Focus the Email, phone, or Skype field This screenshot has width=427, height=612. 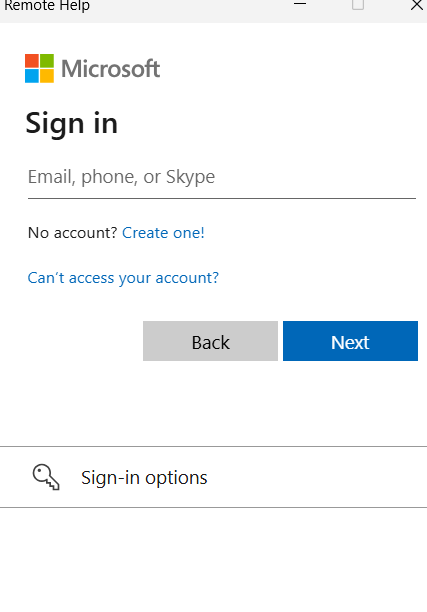pos(222,177)
